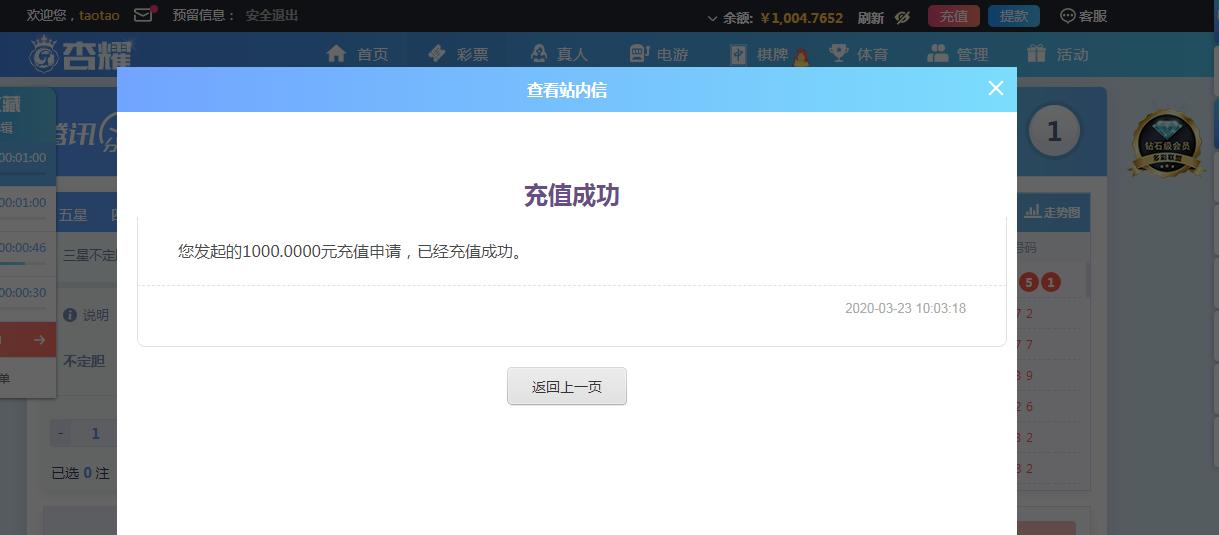The width and height of the screenshot is (1219, 535).
Task: Expand the balance dropdown chevron
Action: click(x=712, y=18)
